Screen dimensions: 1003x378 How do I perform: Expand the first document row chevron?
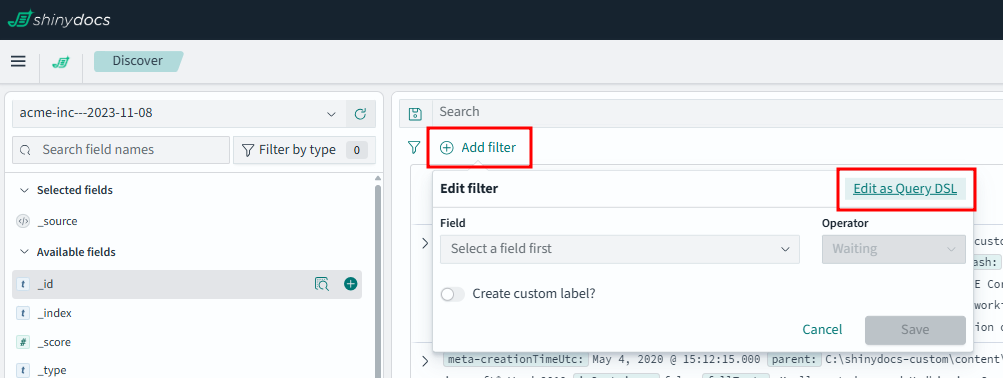425,244
